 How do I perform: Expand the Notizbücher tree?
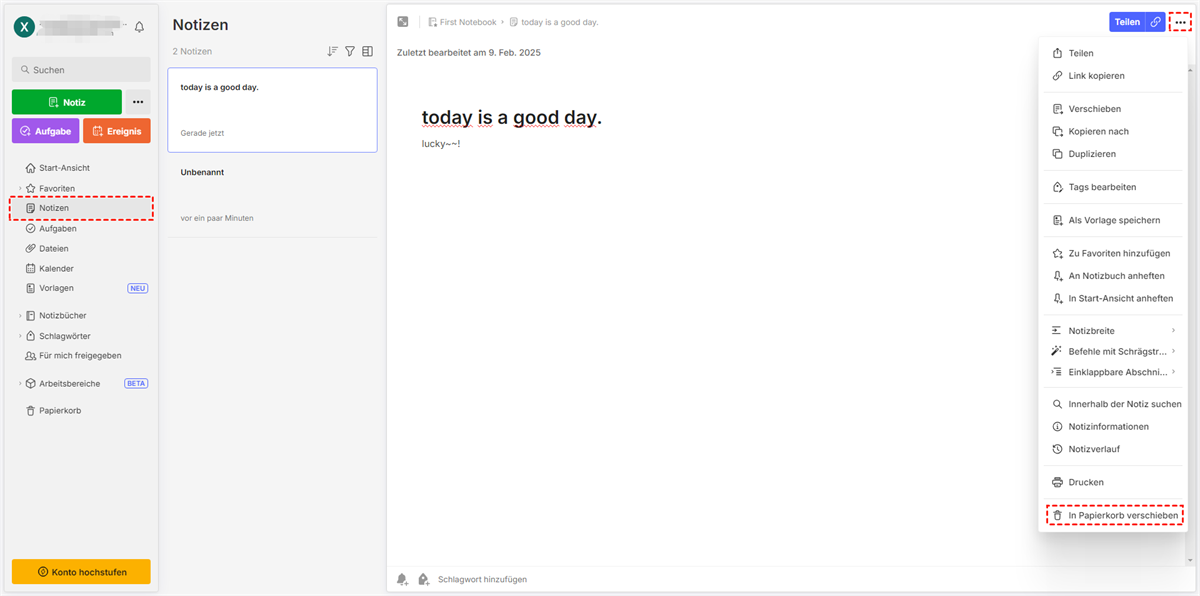tap(19, 316)
